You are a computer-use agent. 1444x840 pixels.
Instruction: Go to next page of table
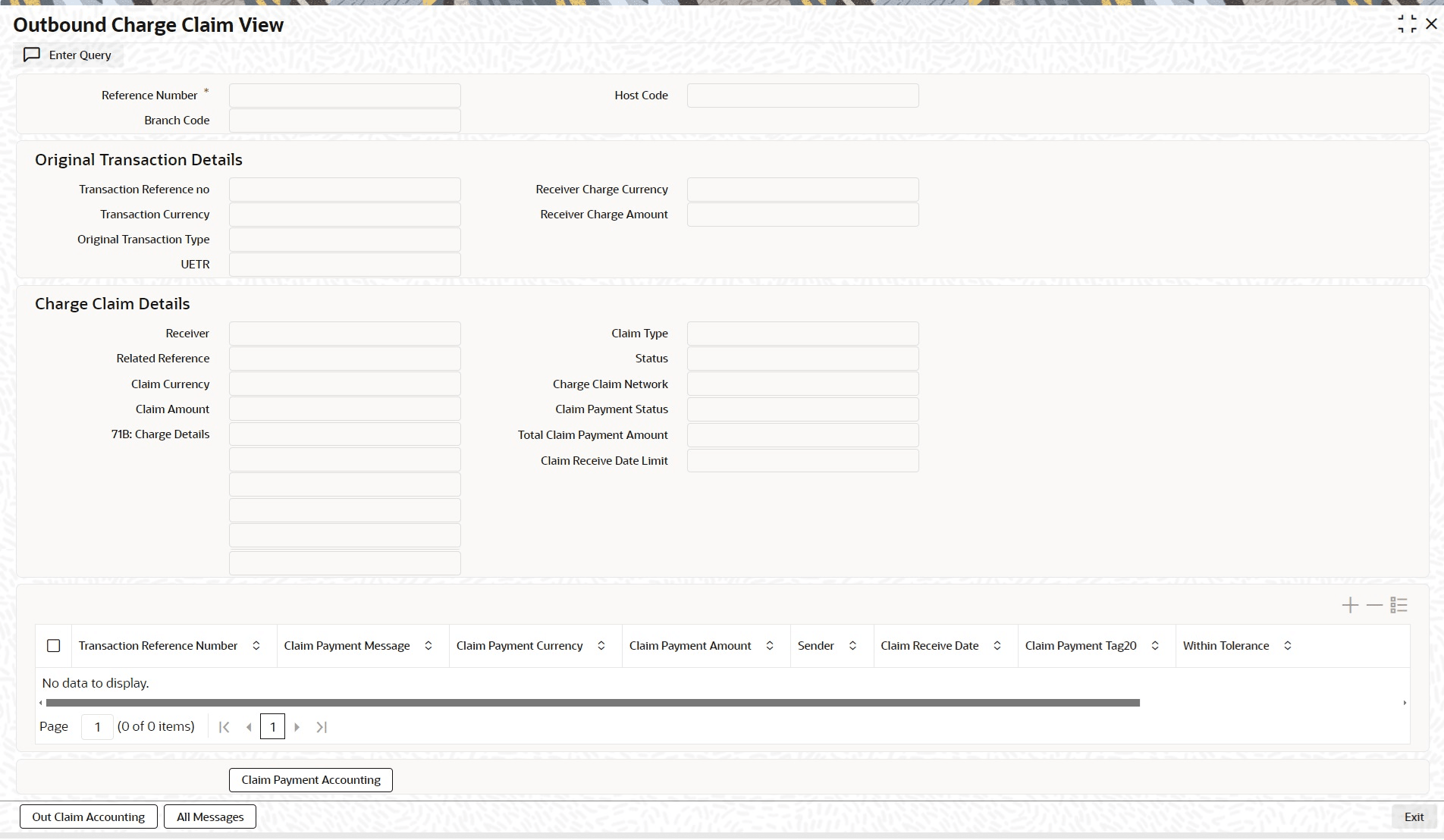(297, 727)
